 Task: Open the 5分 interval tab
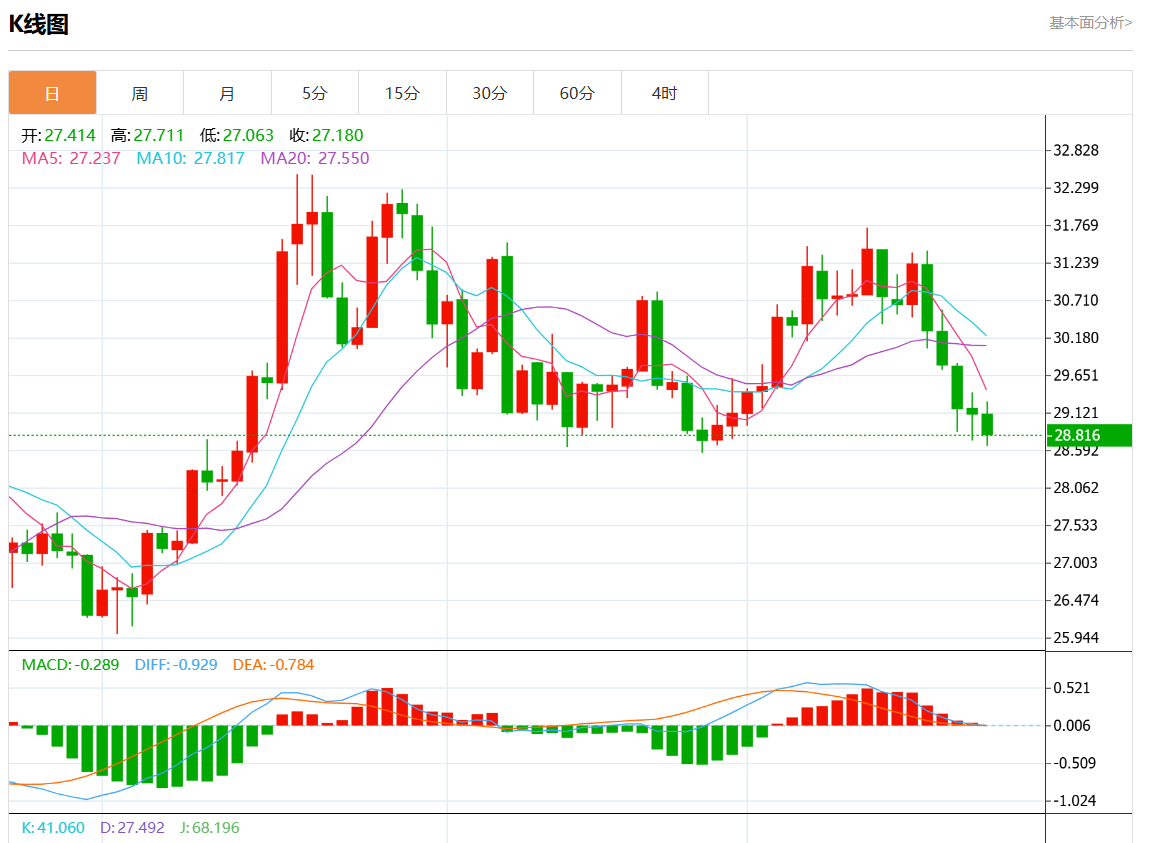[315, 93]
